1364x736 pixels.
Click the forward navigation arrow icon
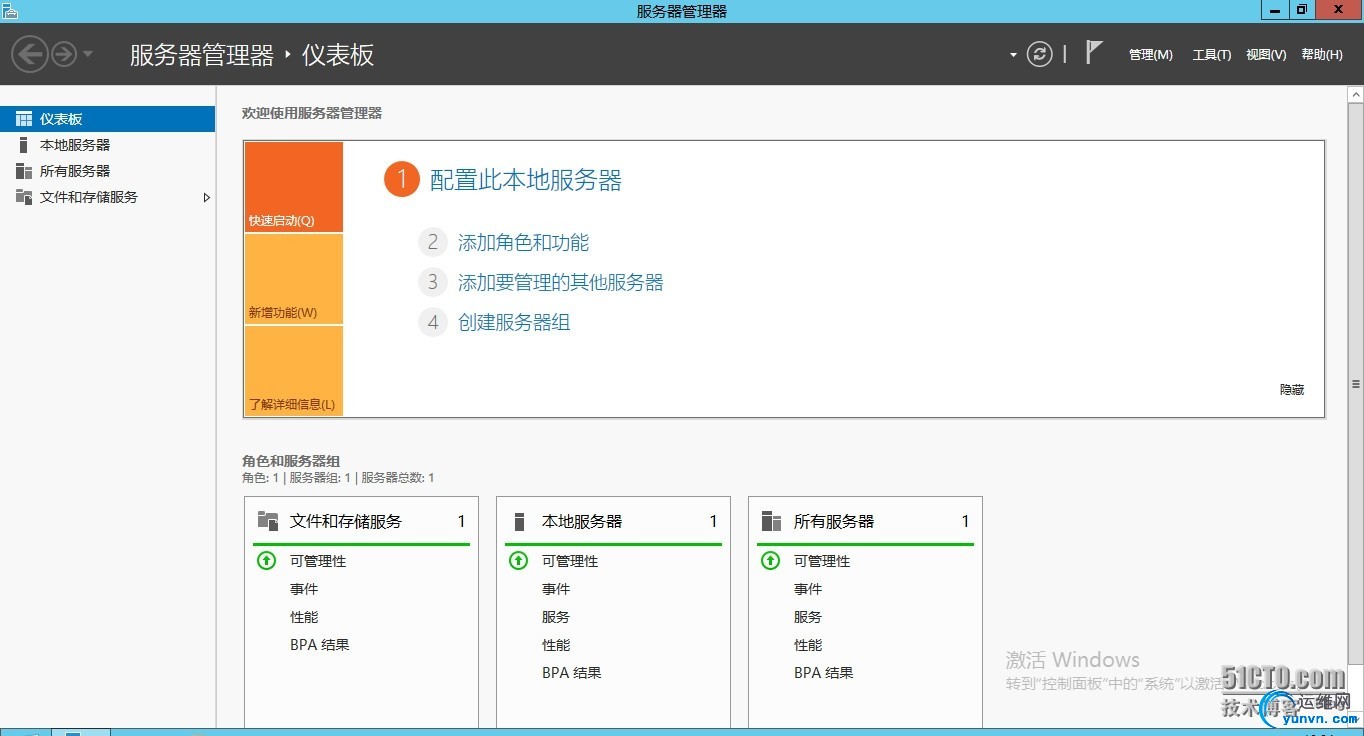64,54
